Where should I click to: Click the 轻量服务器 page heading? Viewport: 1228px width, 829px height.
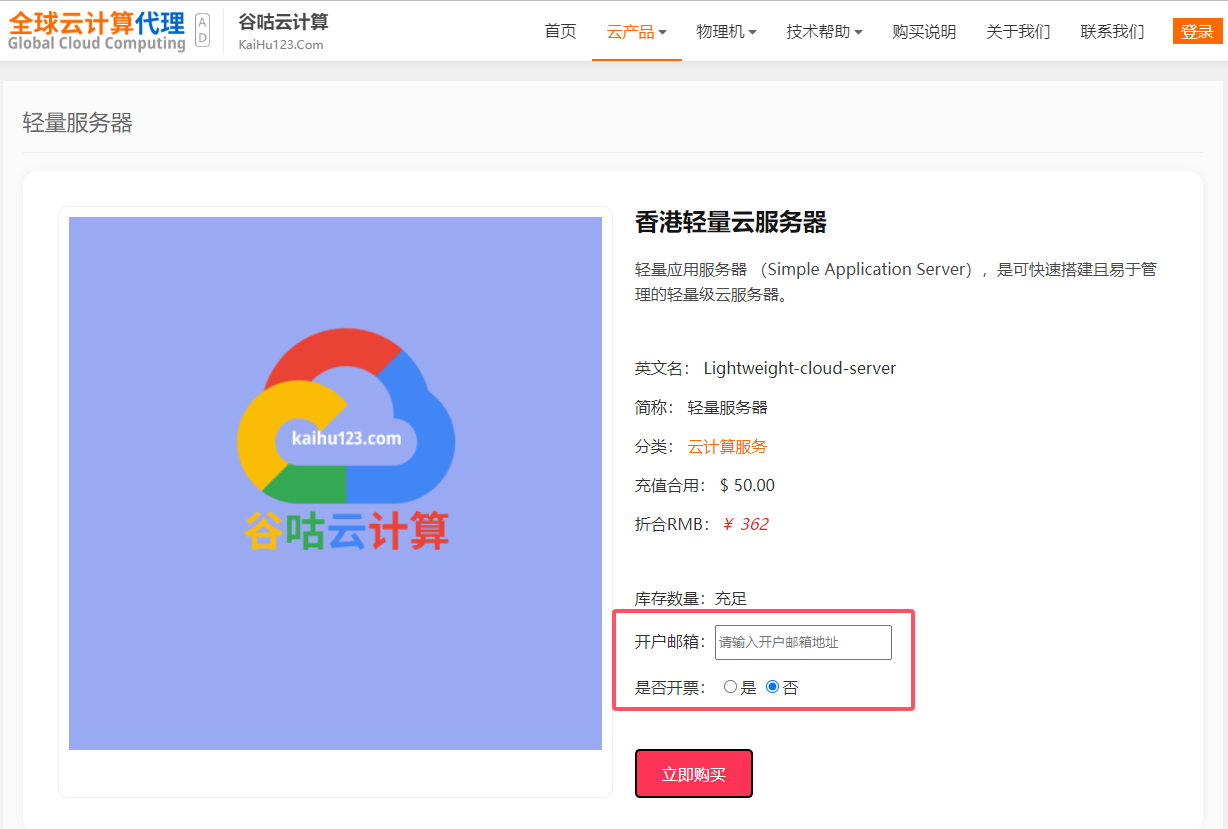click(78, 123)
